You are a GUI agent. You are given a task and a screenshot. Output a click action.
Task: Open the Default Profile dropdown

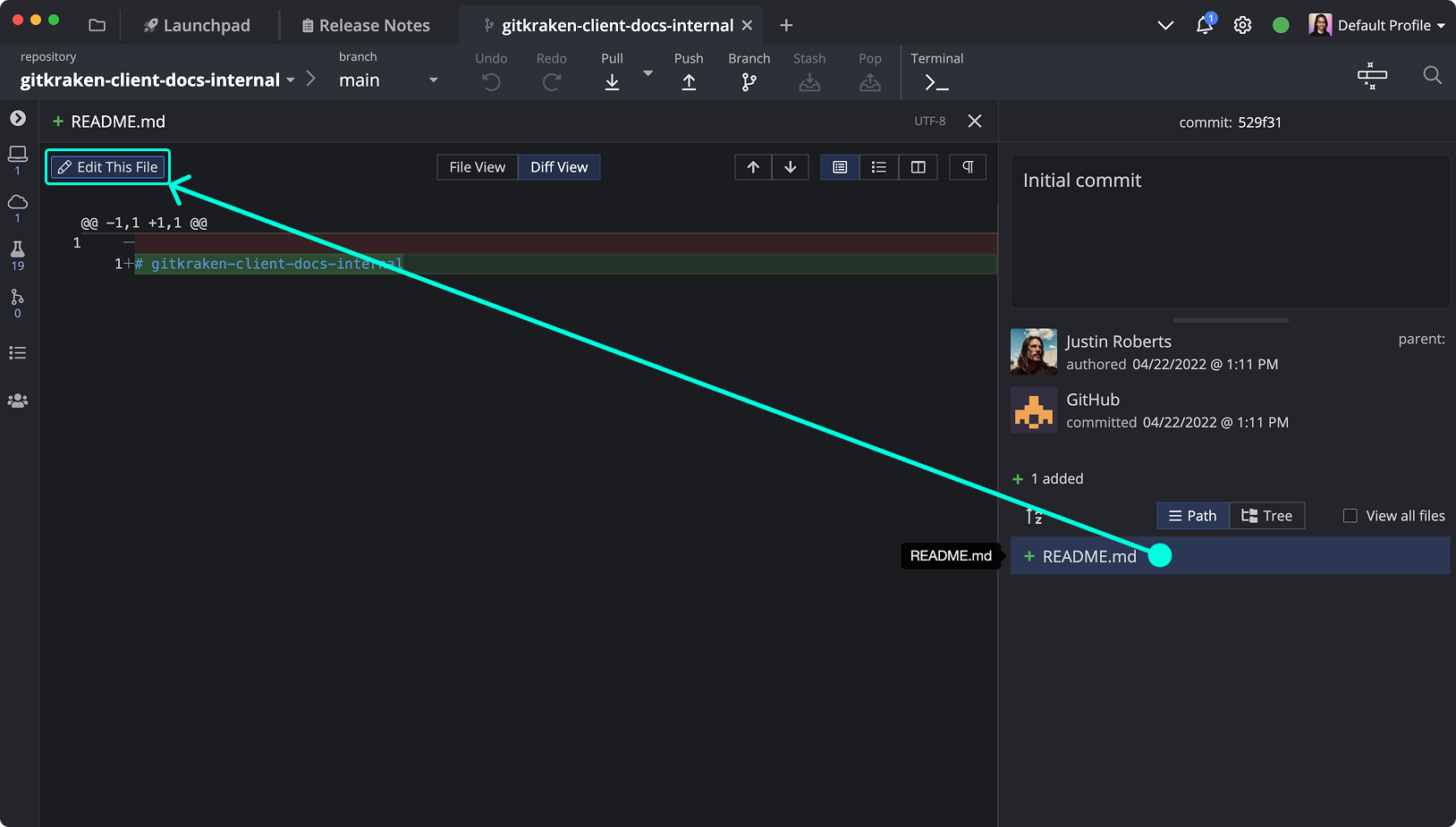(x=1376, y=25)
